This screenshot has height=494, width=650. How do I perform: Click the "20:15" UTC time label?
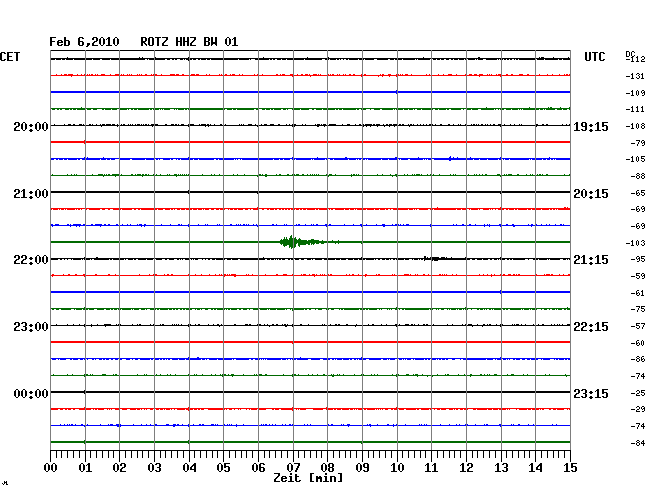pyautogui.click(x=591, y=194)
